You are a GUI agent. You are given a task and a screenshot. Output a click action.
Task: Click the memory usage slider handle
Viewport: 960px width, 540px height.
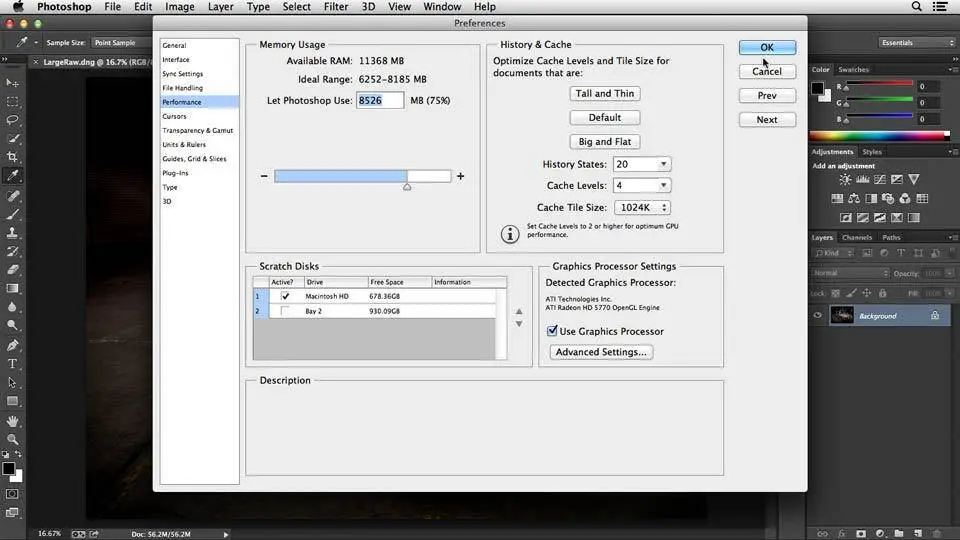(x=407, y=187)
